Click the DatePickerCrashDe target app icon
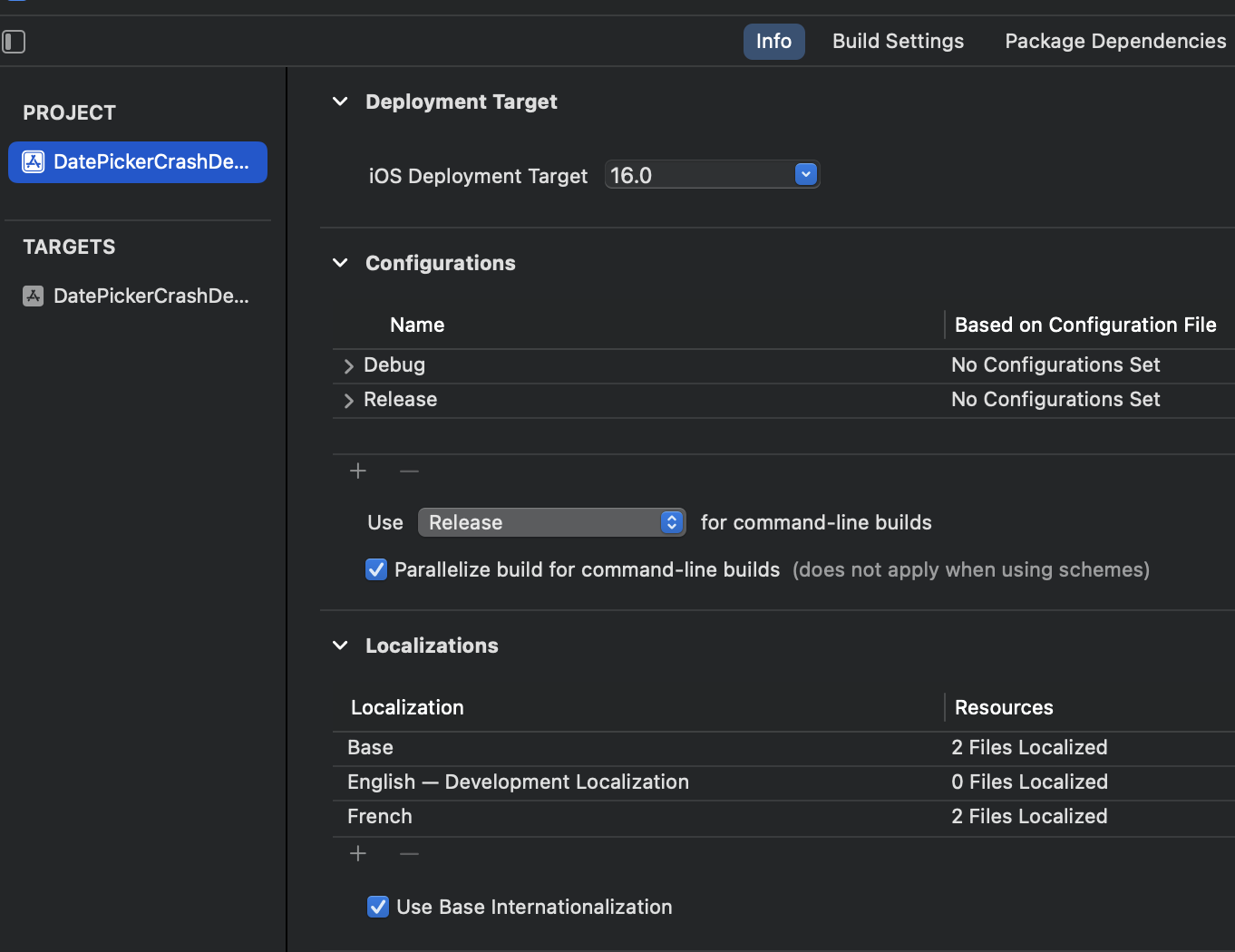This screenshot has width=1235, height=952. pos(34,296)
